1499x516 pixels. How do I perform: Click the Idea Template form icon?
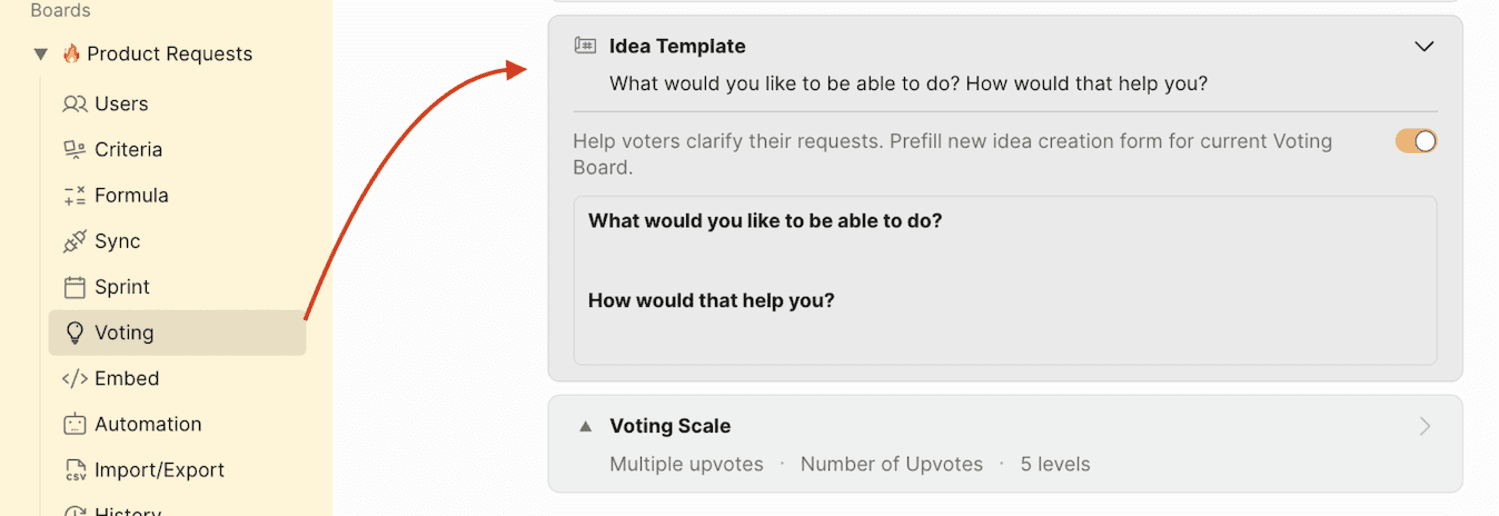click(585, 46)
